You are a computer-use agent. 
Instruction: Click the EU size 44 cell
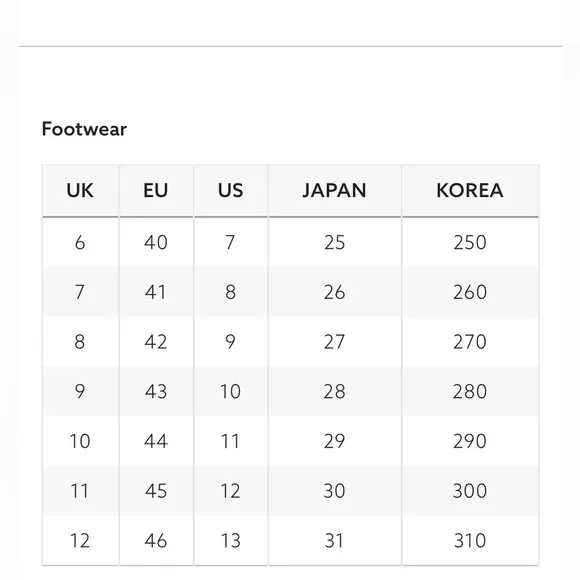[156, 441]
